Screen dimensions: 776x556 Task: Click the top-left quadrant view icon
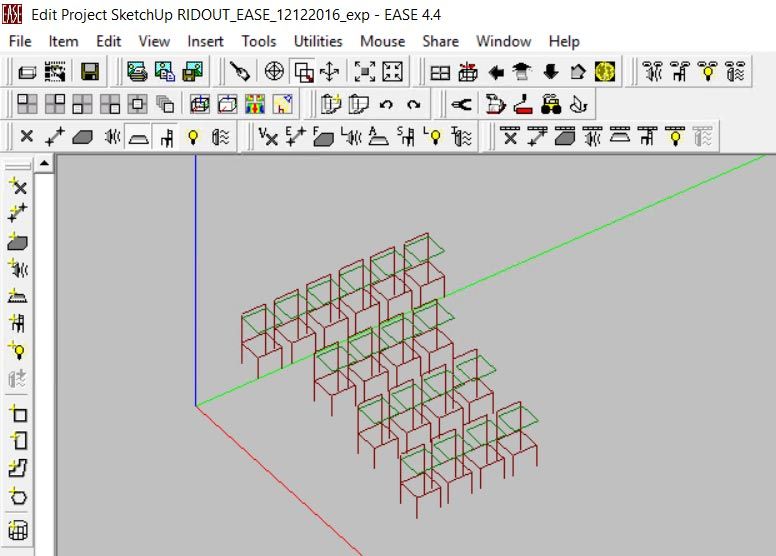27,104
